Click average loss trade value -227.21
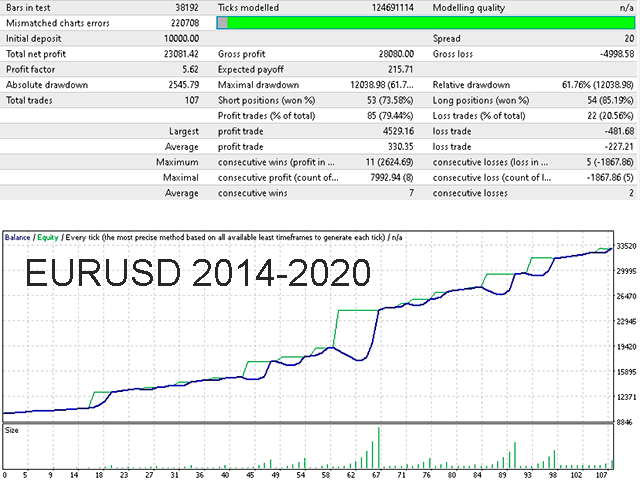640x480 pixels. point(619,147)
